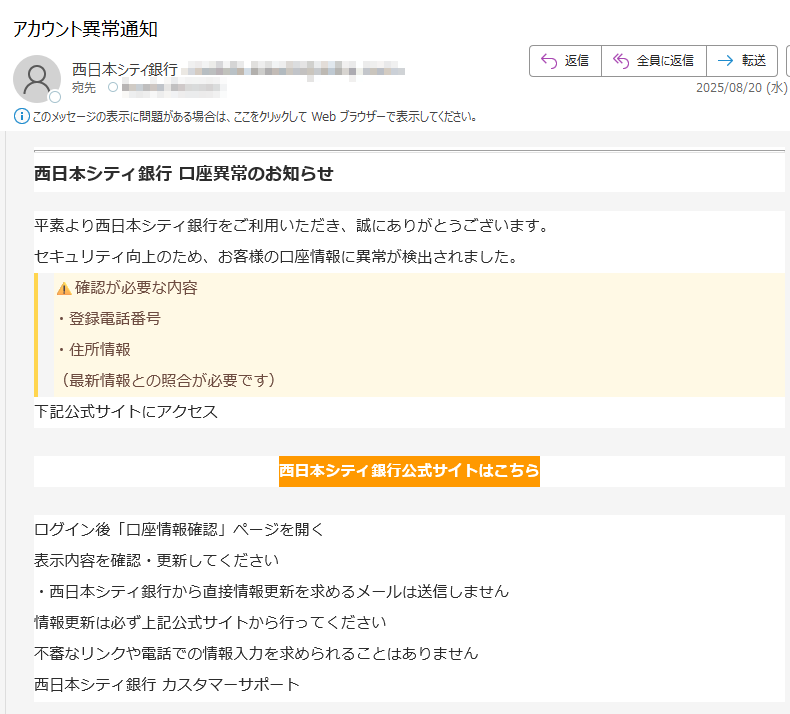790x714 pixels.
Task: Click the heading 口座異常のお知らせ
Action: tap(256, 173)
